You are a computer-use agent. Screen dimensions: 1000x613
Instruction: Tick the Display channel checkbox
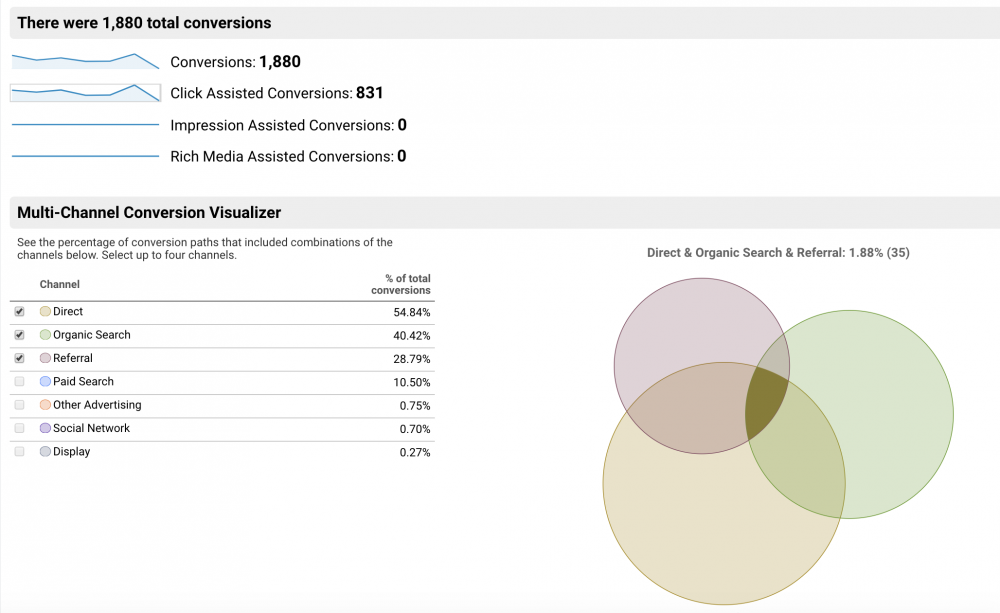click(x=20, y=452)
